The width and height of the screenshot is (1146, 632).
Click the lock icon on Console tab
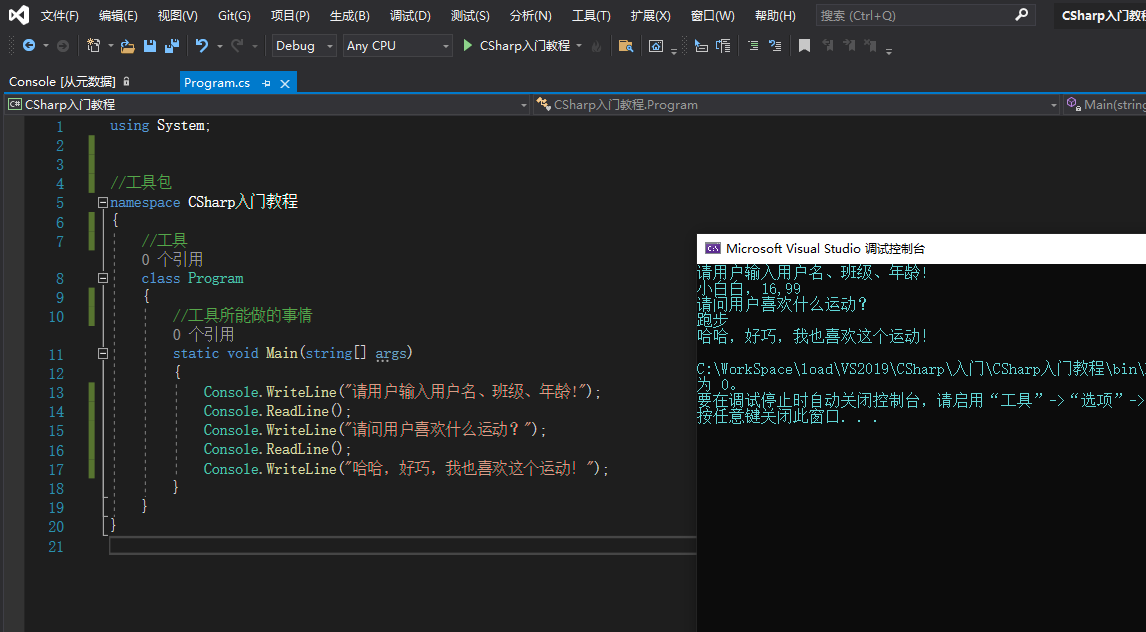click(126, 81)
